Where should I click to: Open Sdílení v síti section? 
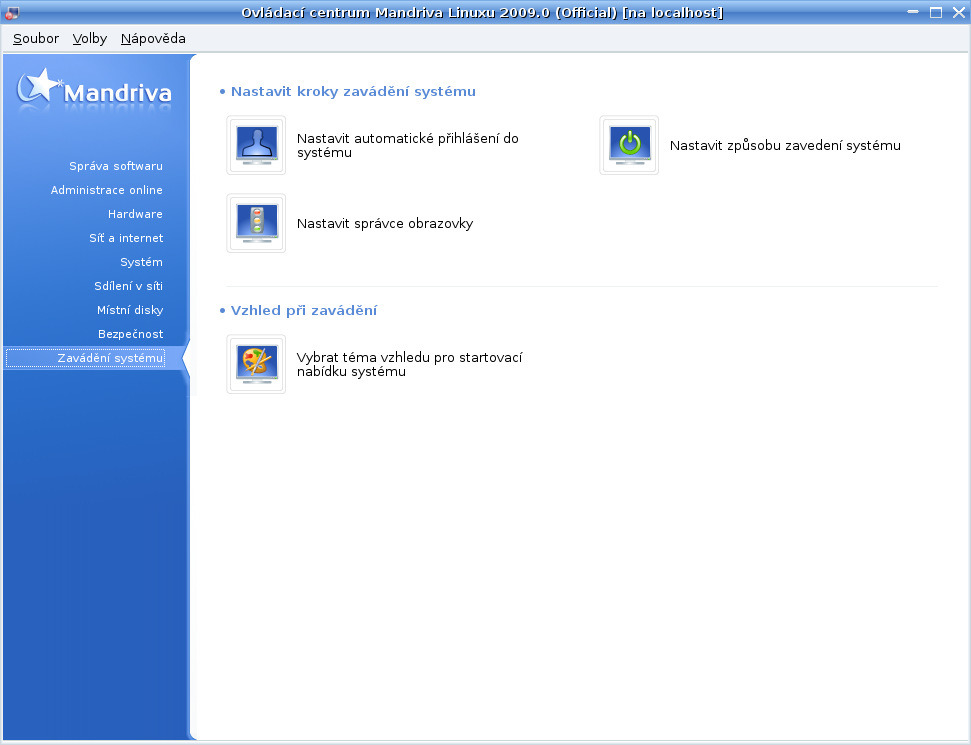(x=128, y=286)
